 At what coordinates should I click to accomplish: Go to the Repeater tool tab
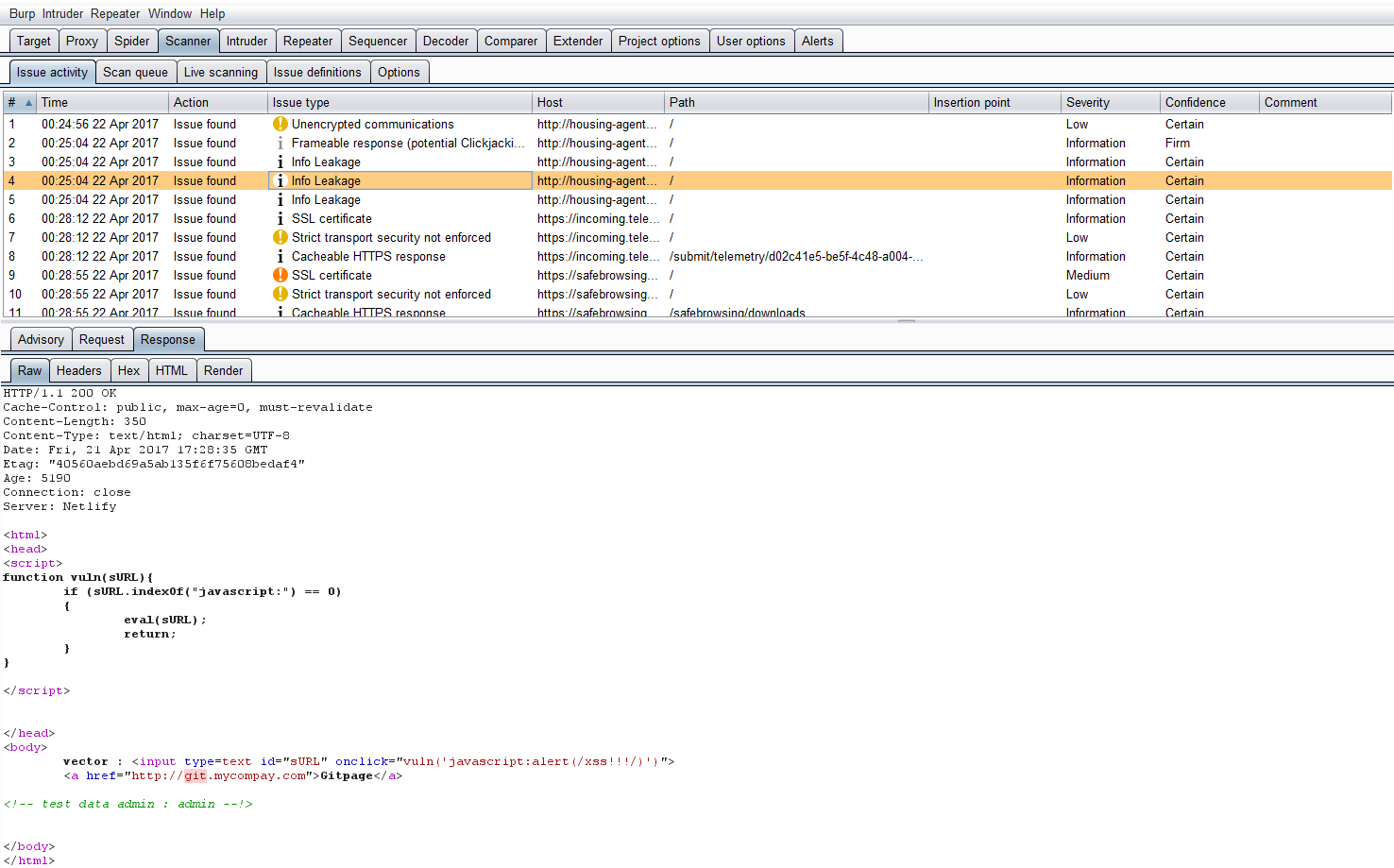tap(308, 41)
